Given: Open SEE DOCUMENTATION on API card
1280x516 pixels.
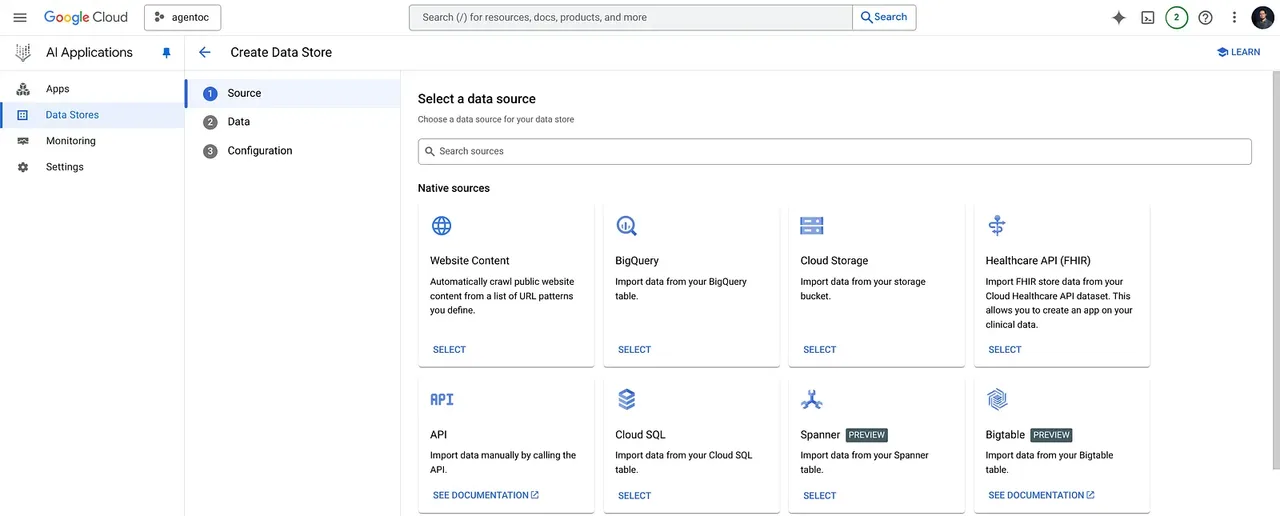Looking at the screenshot, I should tap(486, 495).
